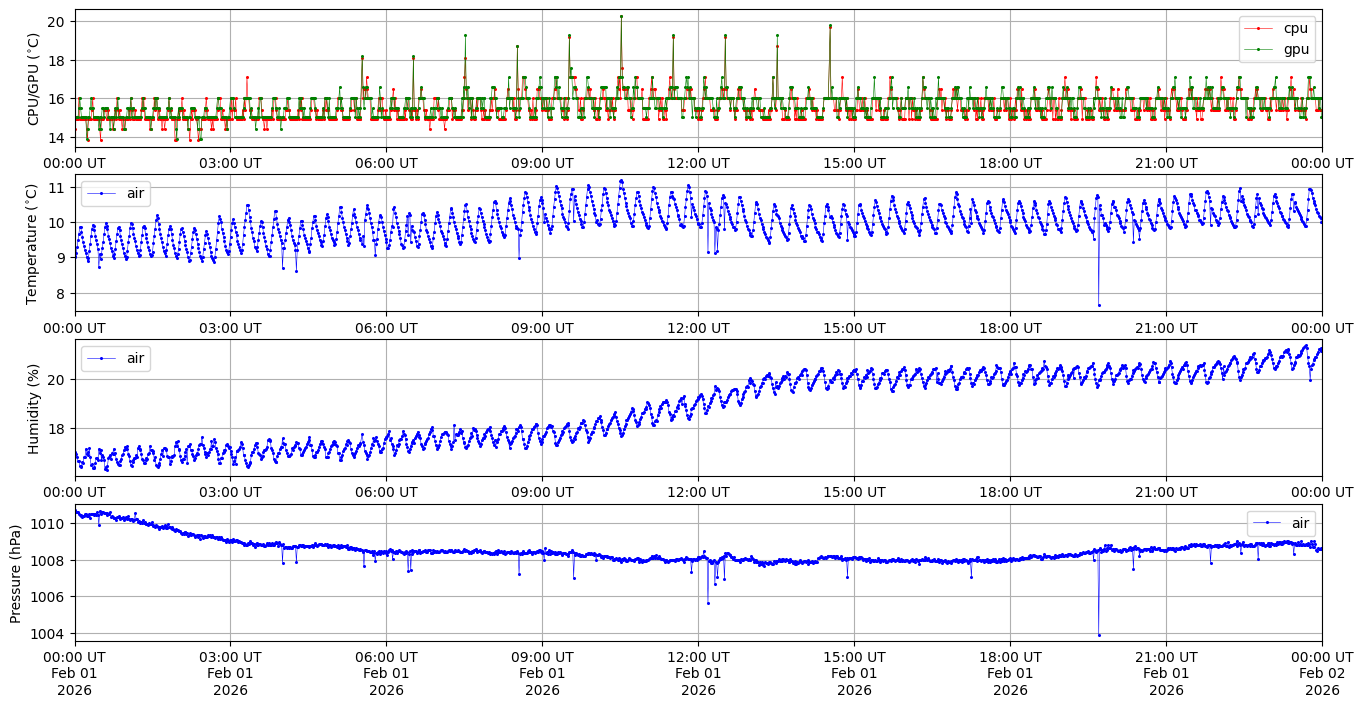Click the Temperature (°C) y-axis label
Image resolution: width=1363 pixels, height=707 pixels.
(x=33, y=243)
